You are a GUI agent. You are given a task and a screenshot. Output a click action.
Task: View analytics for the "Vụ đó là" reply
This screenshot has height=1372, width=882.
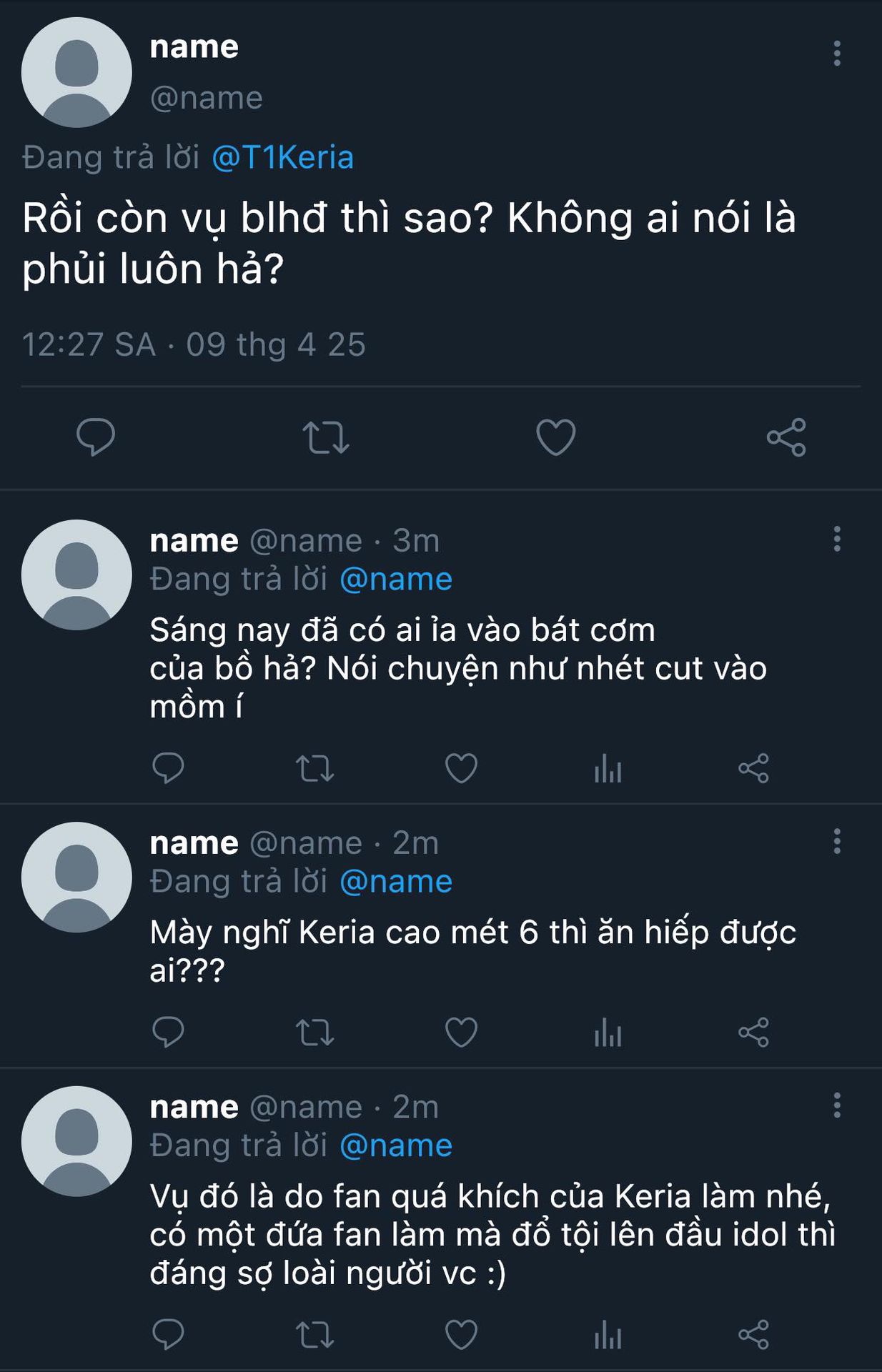(608, 1335)
